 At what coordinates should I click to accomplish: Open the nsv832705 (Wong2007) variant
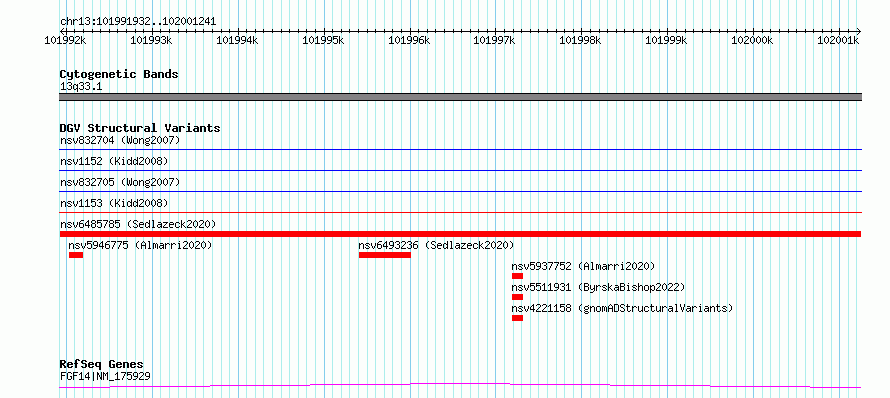coord(120,182)
